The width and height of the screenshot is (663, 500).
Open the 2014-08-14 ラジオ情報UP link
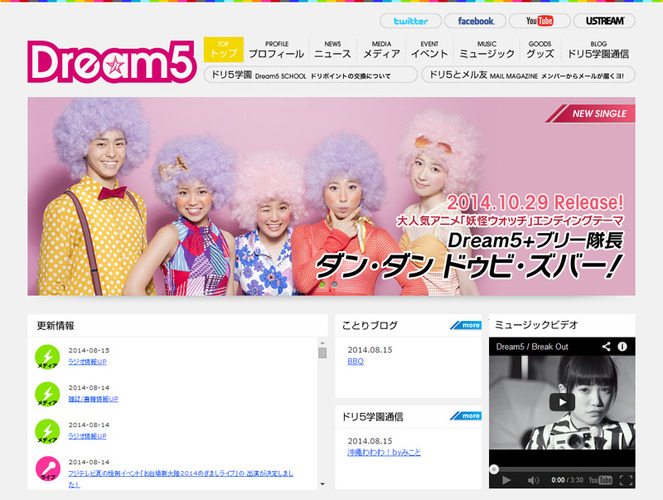point(88,436)
